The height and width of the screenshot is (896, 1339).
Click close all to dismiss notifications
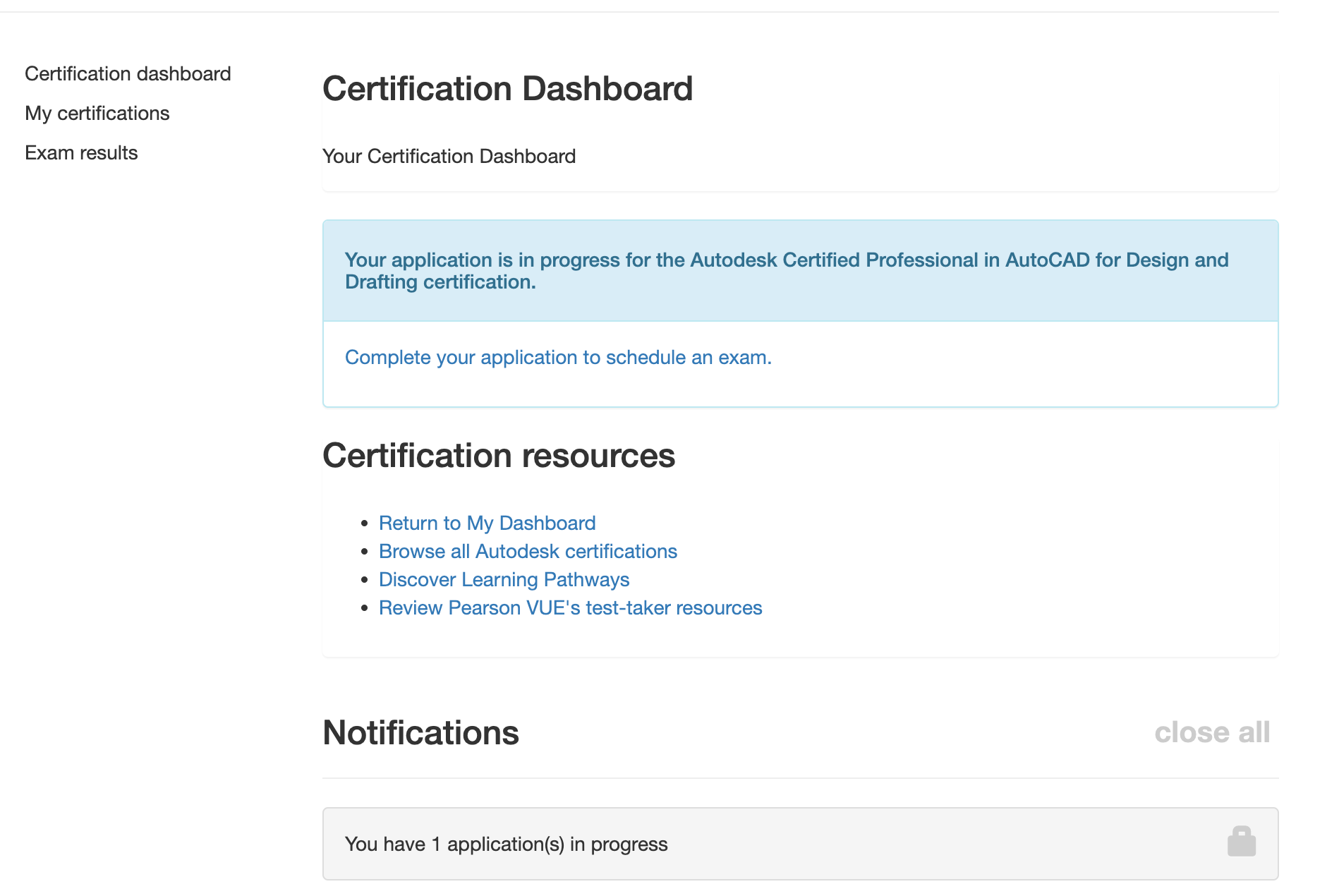pyautogui.click(x=1212, y=732)
